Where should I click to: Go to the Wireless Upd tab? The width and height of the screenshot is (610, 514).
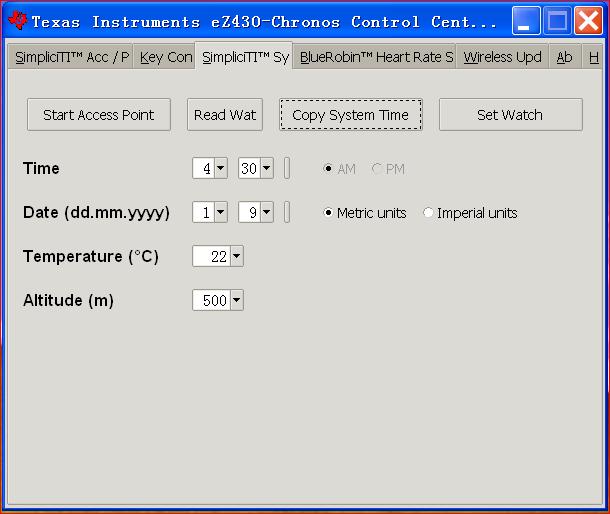pyautogui.click(x=502, y=57)
